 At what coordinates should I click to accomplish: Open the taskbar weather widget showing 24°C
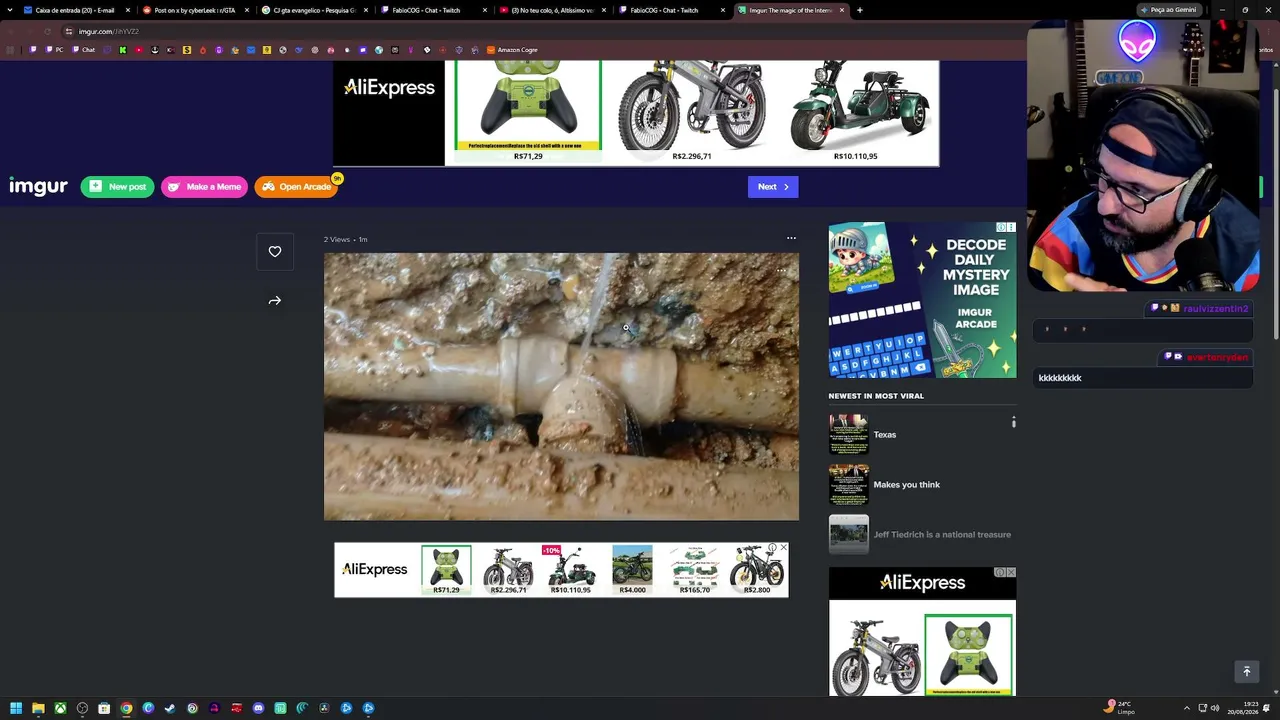(1119, 708)
